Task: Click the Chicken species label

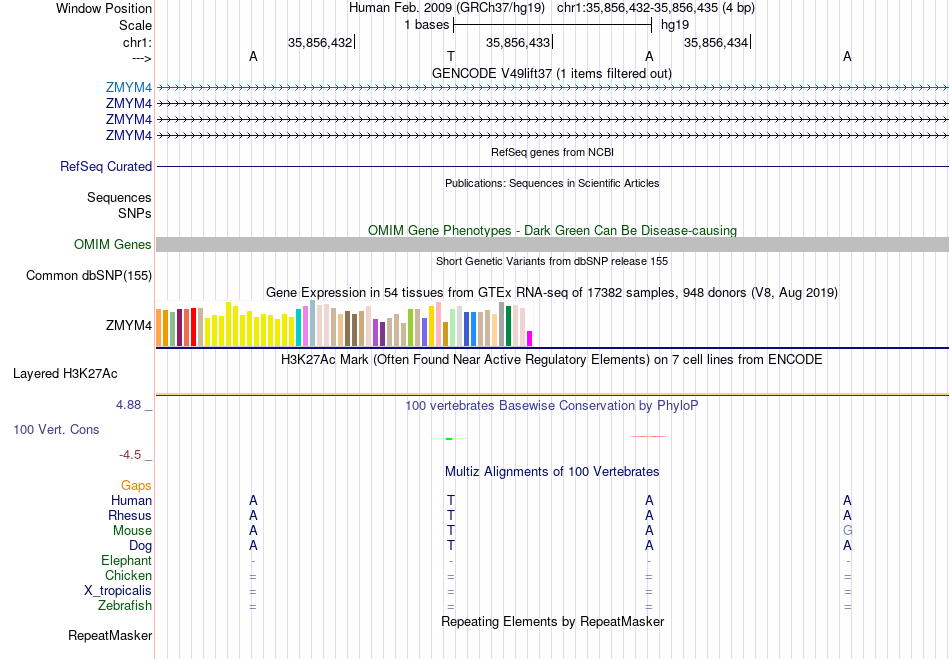Action: 128,576
